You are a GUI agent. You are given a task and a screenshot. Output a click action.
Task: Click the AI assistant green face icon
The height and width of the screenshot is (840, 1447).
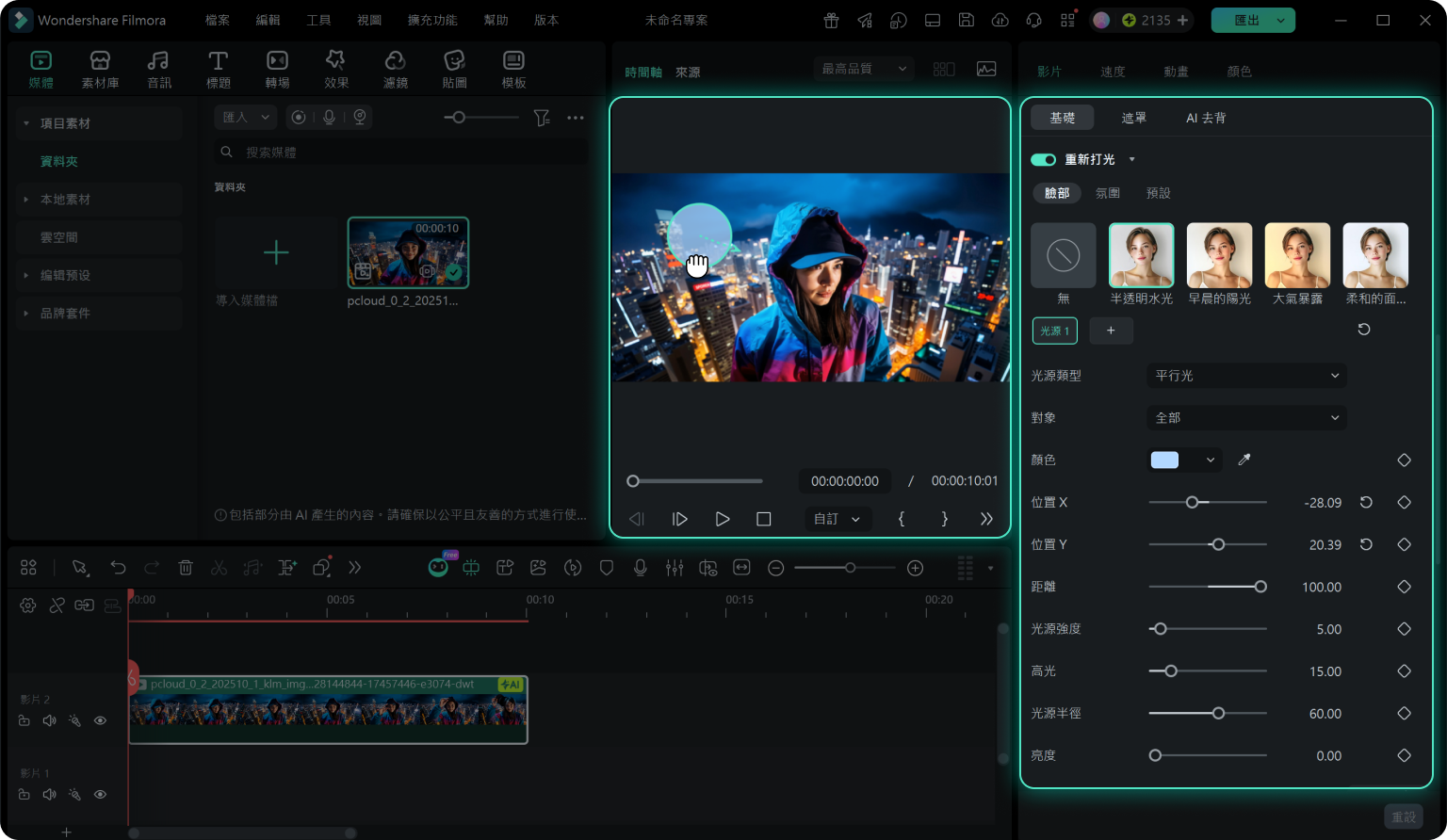[438, 567]
